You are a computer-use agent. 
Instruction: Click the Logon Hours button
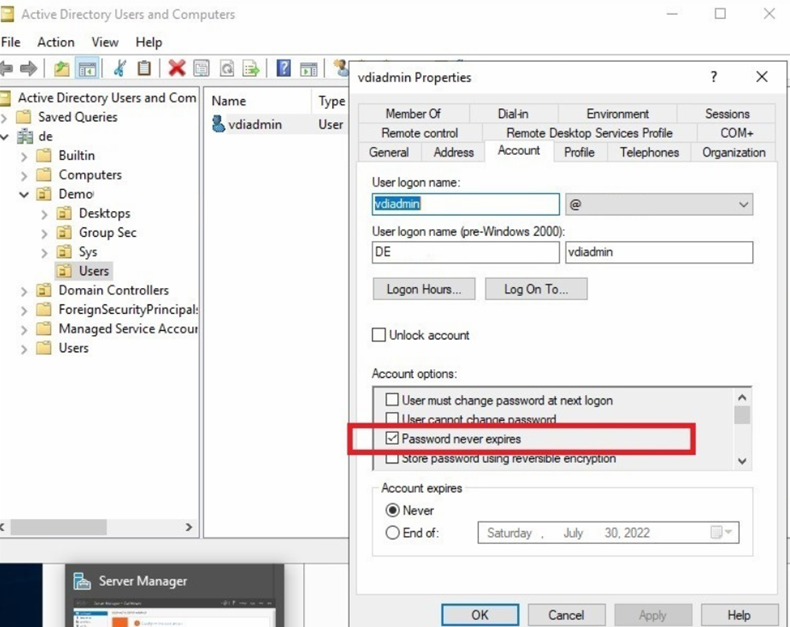(423, 289)
